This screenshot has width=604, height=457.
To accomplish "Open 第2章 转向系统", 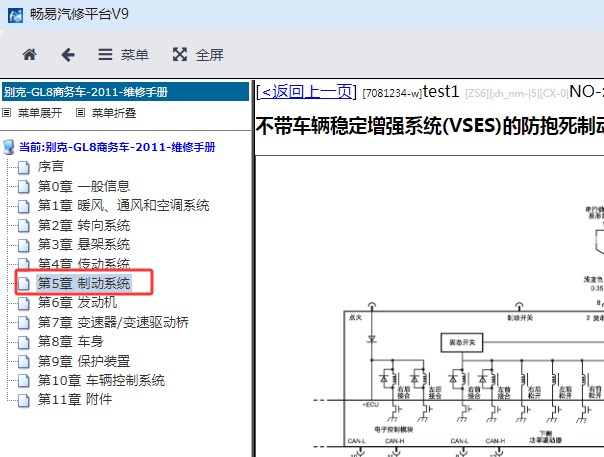I will tap(84, 225).
